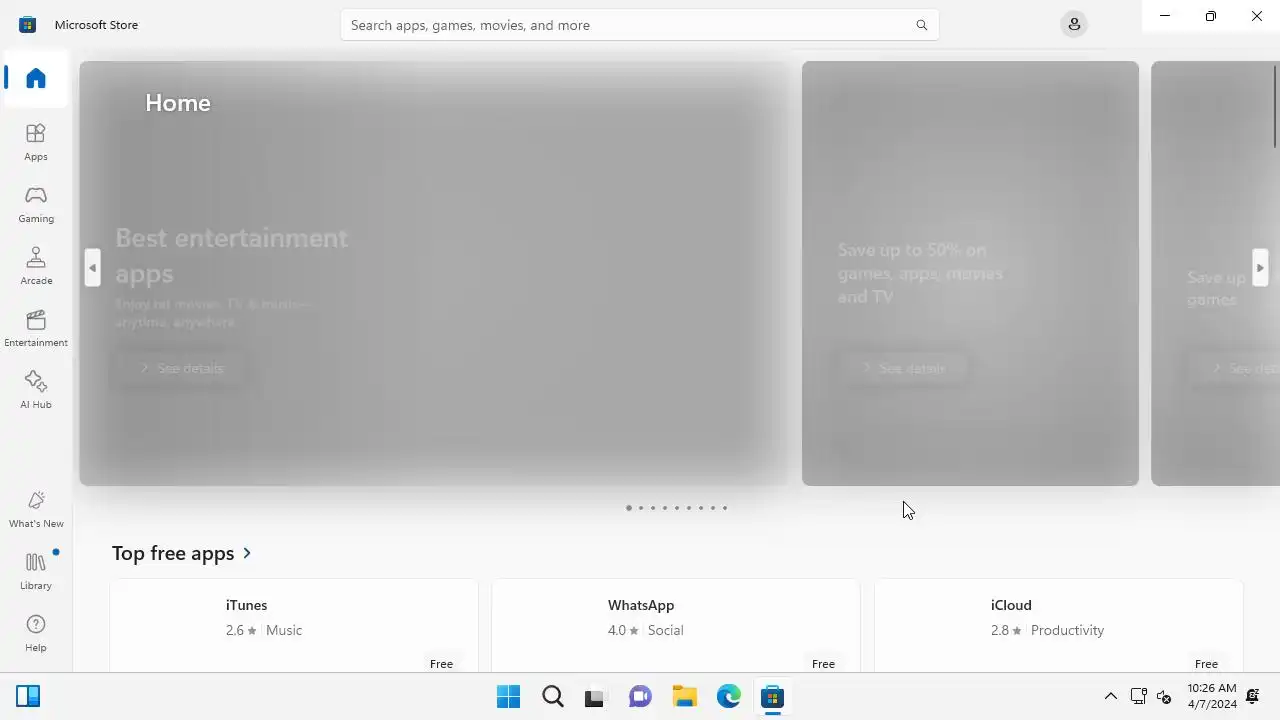Click Free button on iTunes card
The width and height of the screenshot is (1280, 720).
pyautogui.click(x=441, y=664)
